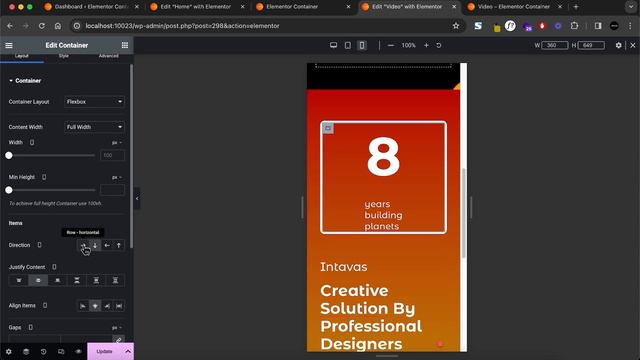Image resolution: width=640 pixels, height=360 pixels.
Task: Justify content to start
Action: (x=19, y=280)
